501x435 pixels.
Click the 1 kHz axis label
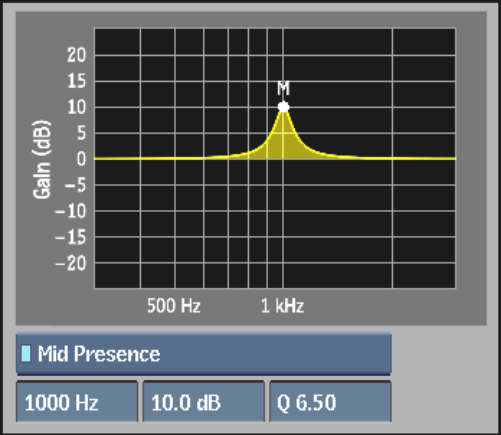(x=282, y=305)
